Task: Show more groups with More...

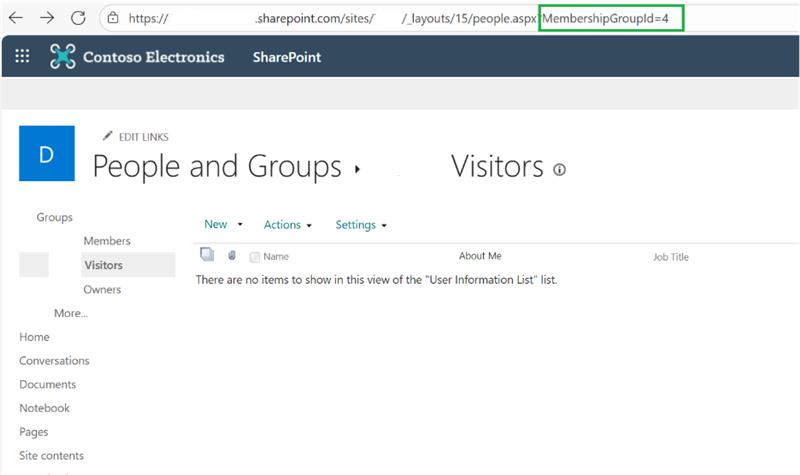Action: pyautogui.click(x=71, y=313)
